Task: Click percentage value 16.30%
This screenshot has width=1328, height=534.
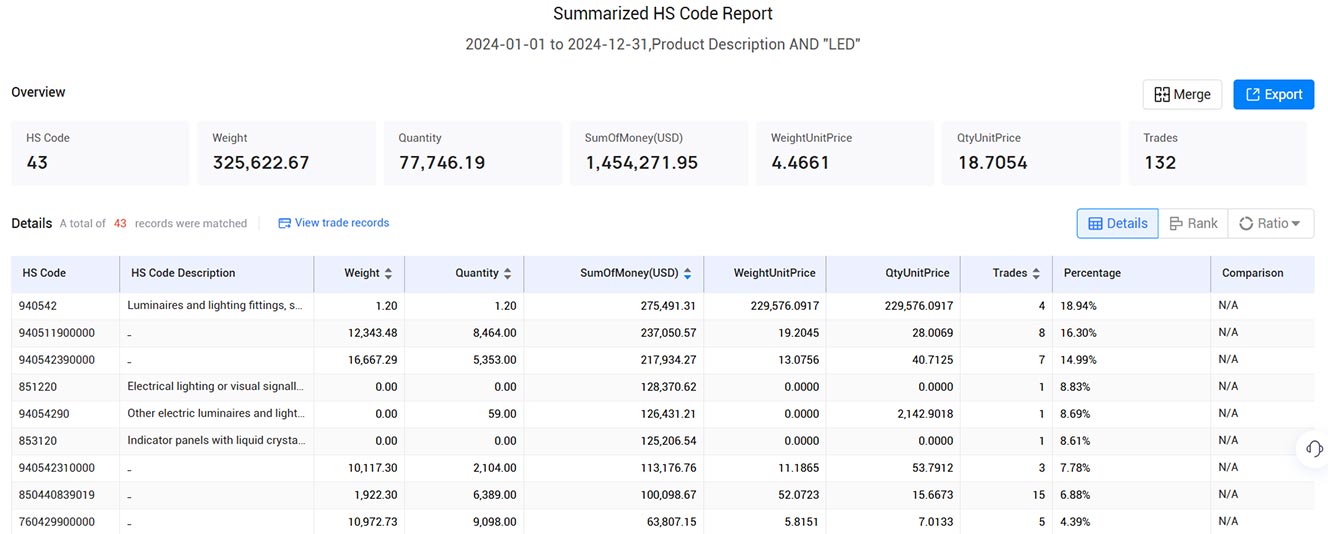Action: [1080, 332]
